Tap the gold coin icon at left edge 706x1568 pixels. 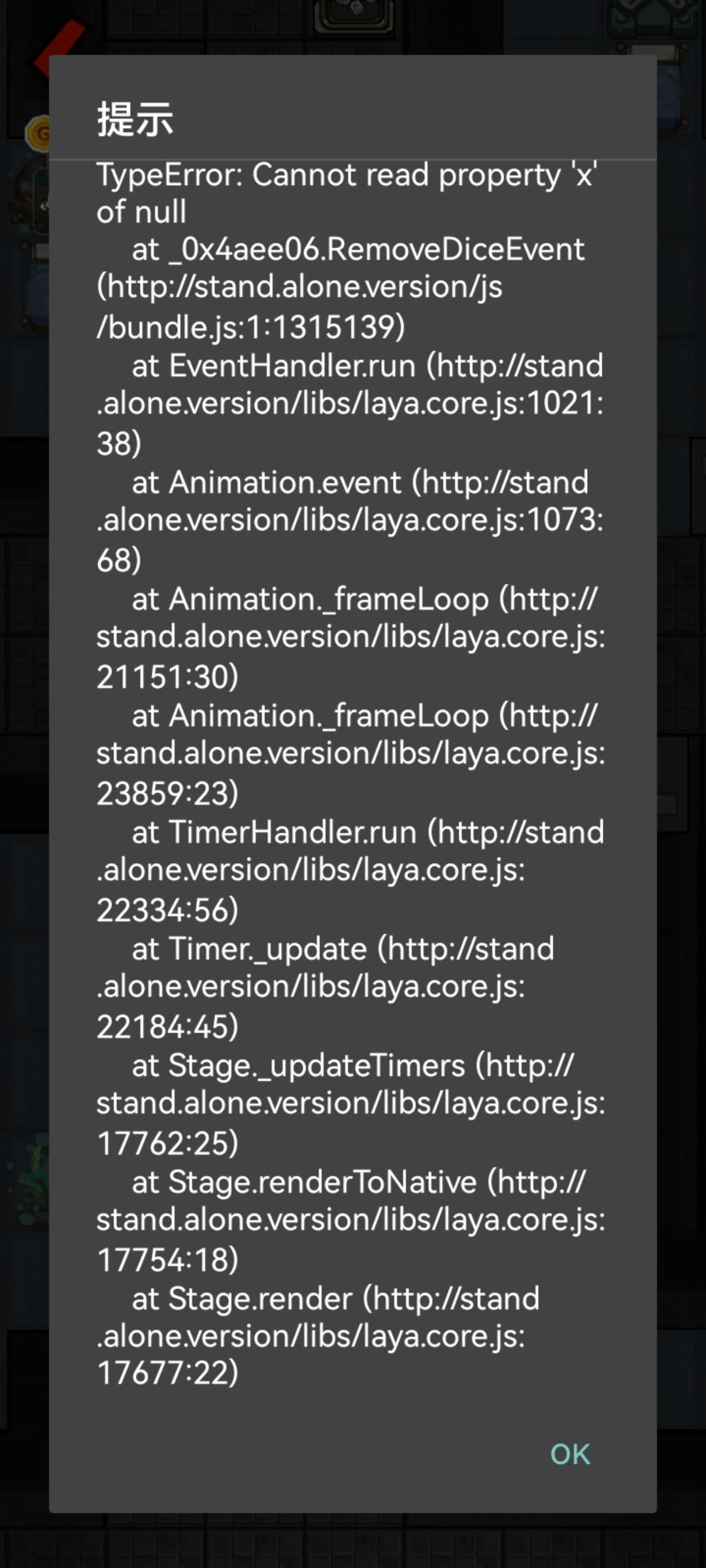tap(38, 133)
